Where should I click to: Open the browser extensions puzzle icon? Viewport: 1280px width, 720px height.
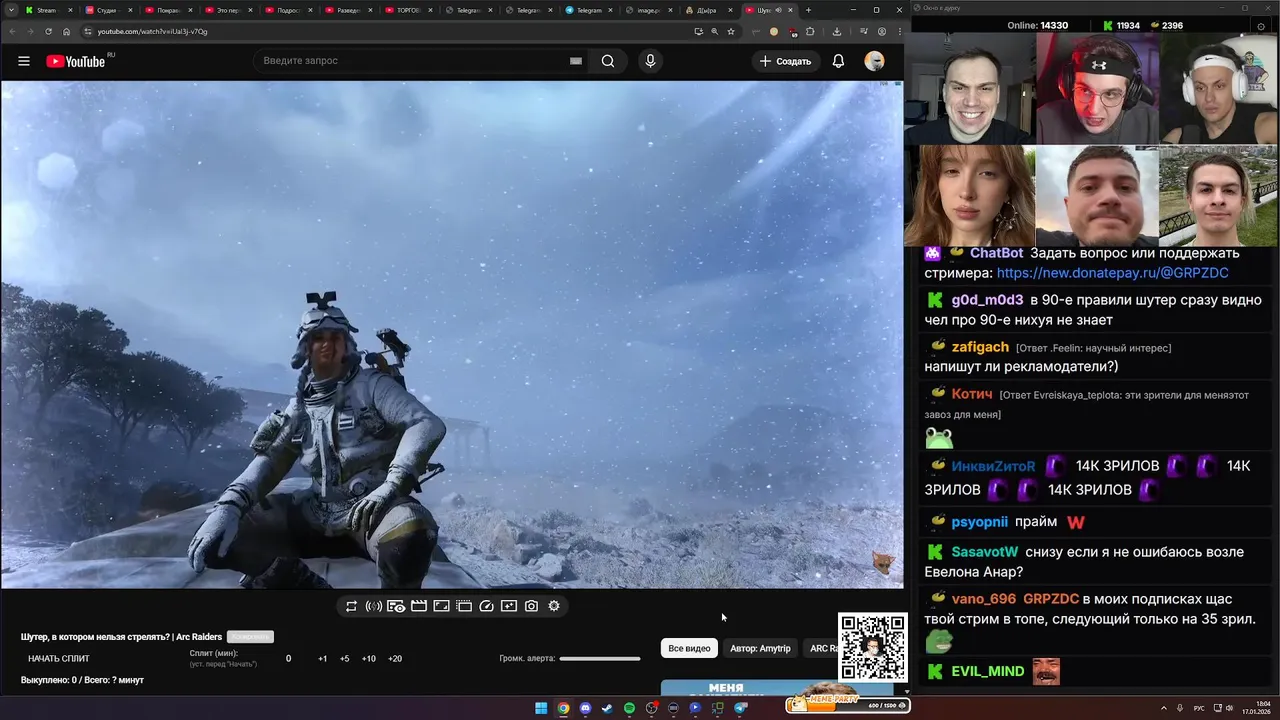tap(810, 31)
